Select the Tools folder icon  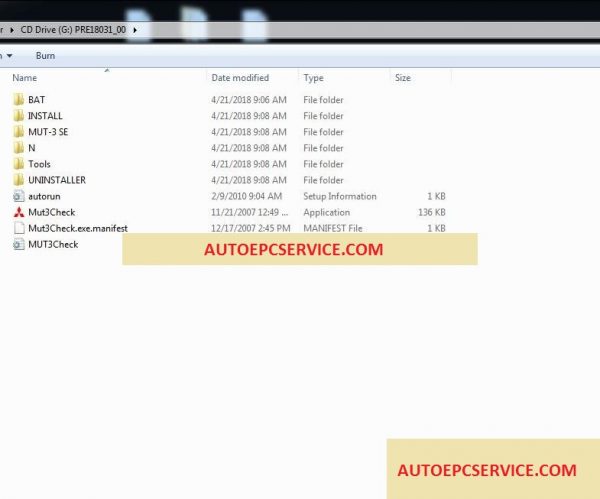click(x=18, y=164)
